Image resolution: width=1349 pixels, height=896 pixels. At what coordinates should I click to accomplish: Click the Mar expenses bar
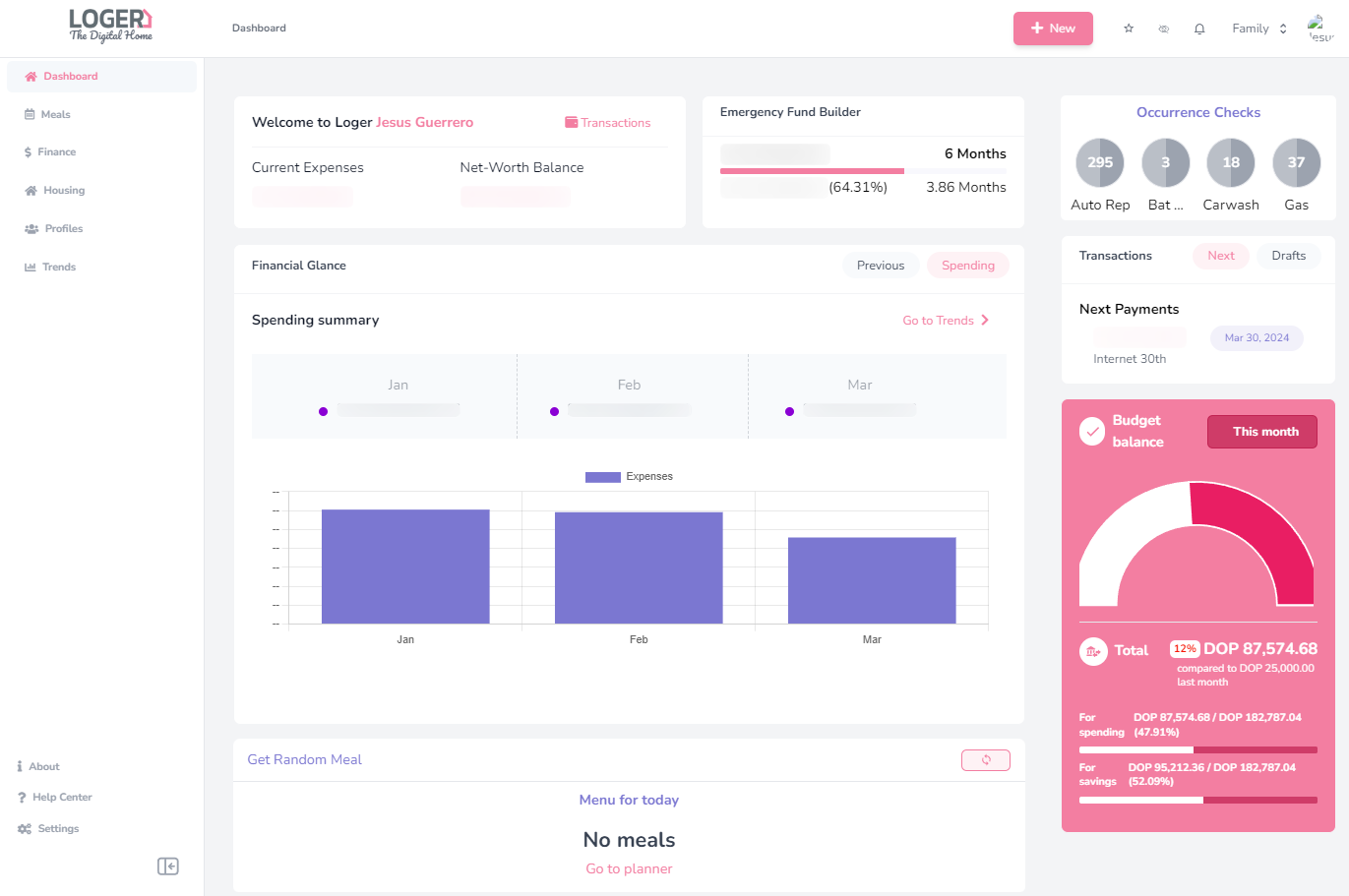tap(872, 580)
